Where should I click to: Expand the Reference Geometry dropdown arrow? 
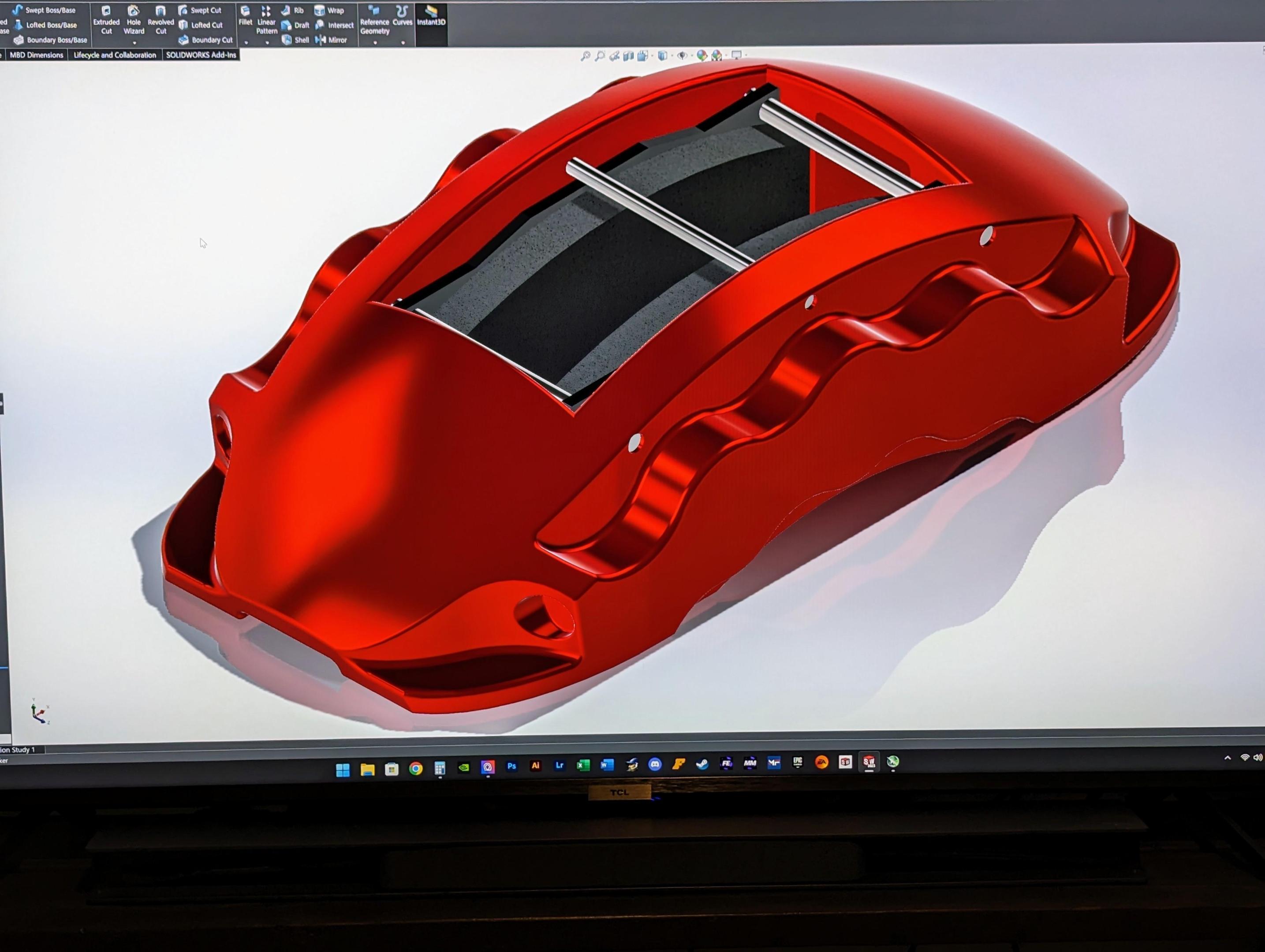coord(375,42)
